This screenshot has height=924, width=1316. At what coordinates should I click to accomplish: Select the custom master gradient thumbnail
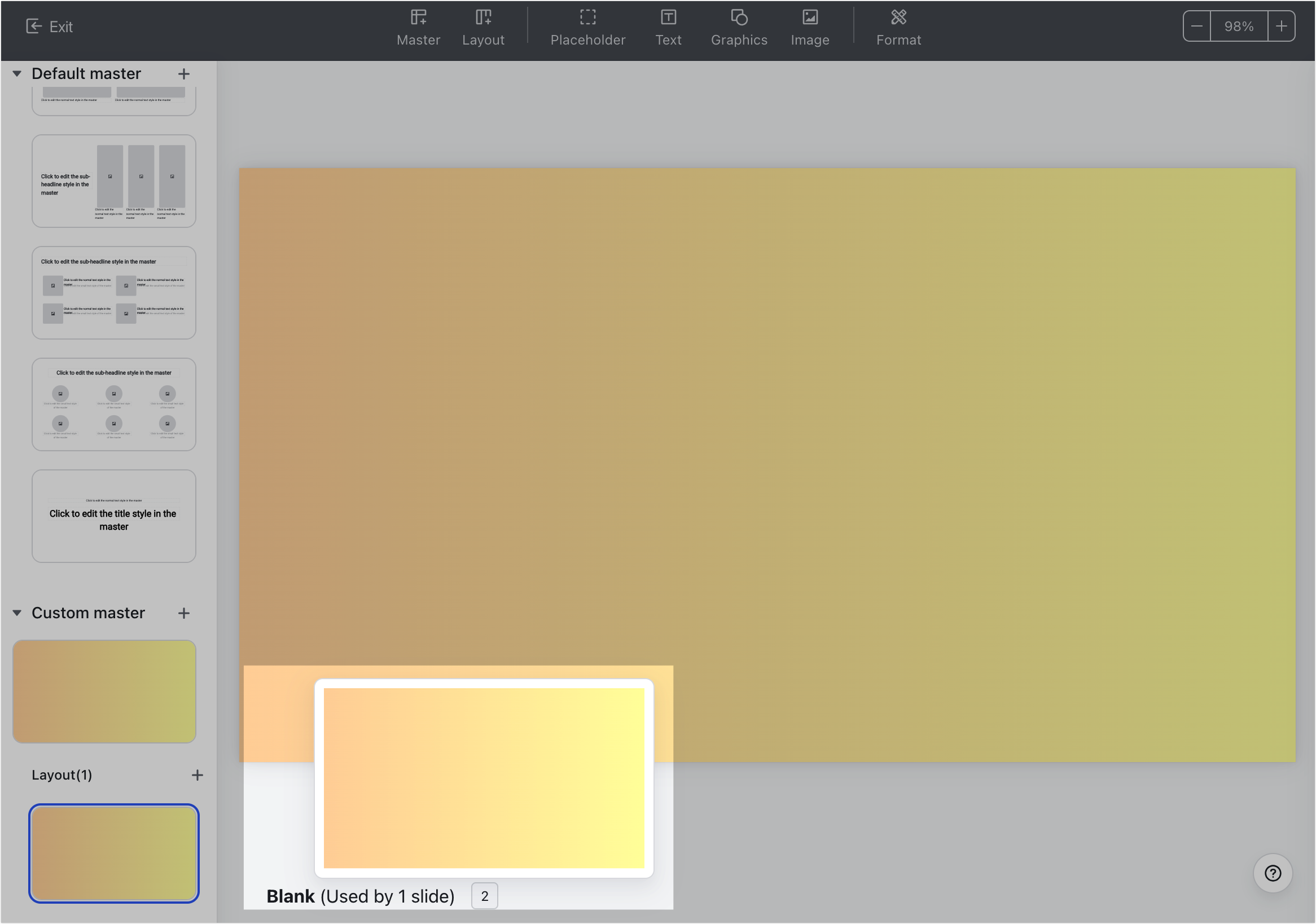tap(104, 692)
